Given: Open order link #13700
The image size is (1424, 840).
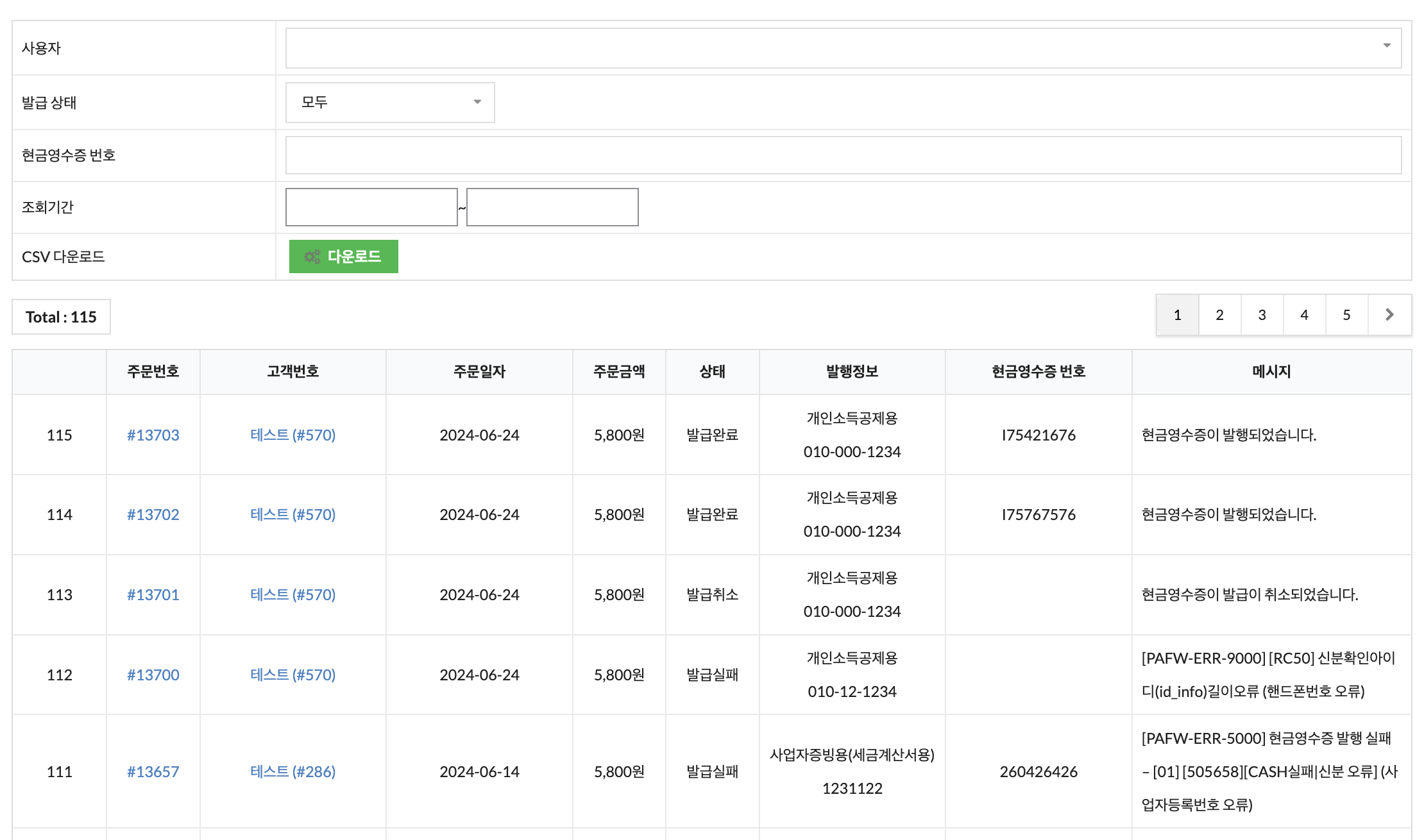Looking at the screenshot, I should 153,675.
